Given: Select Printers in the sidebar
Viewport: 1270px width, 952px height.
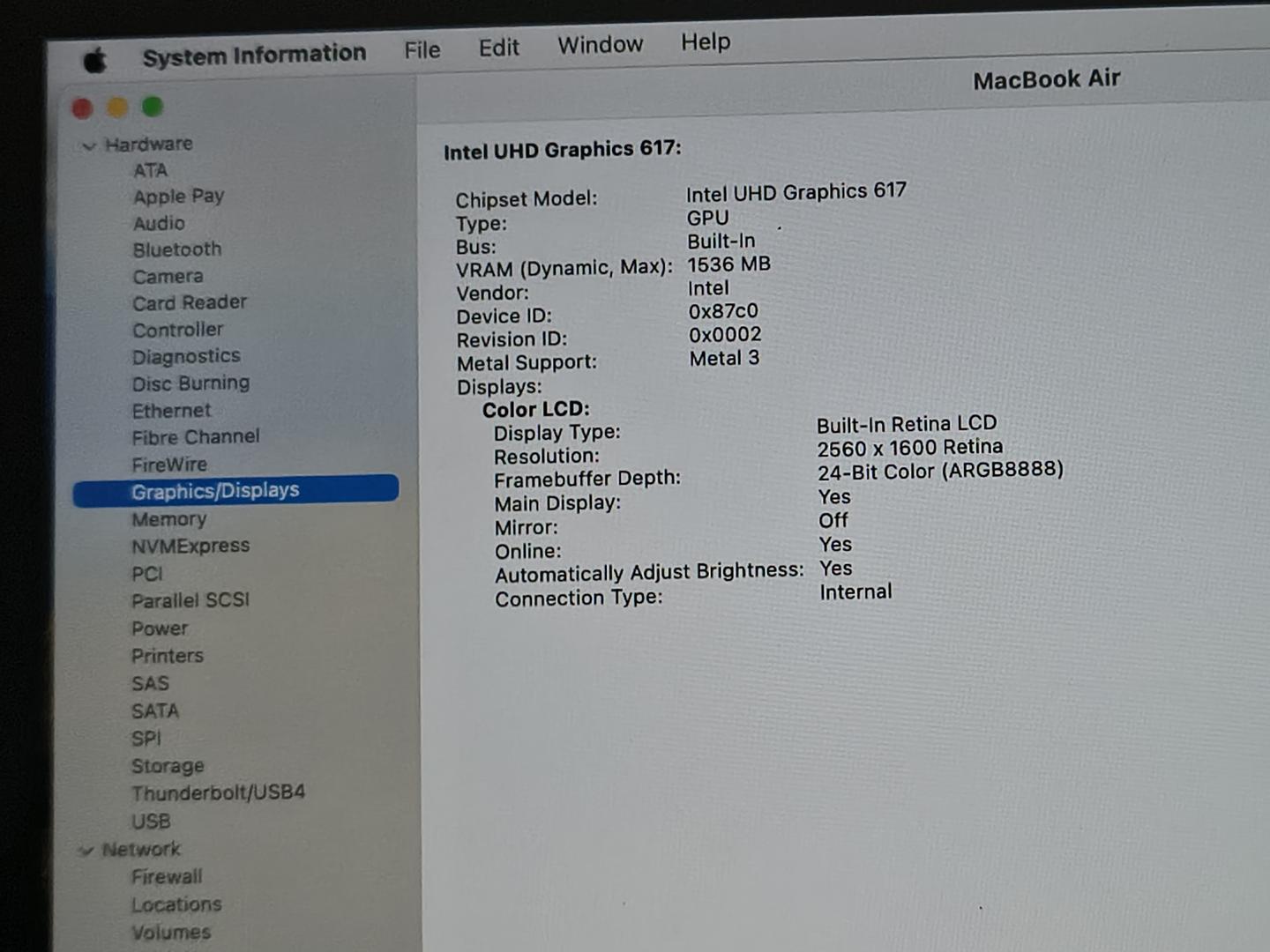Looking at the screenshot, I should pos(168,656).
